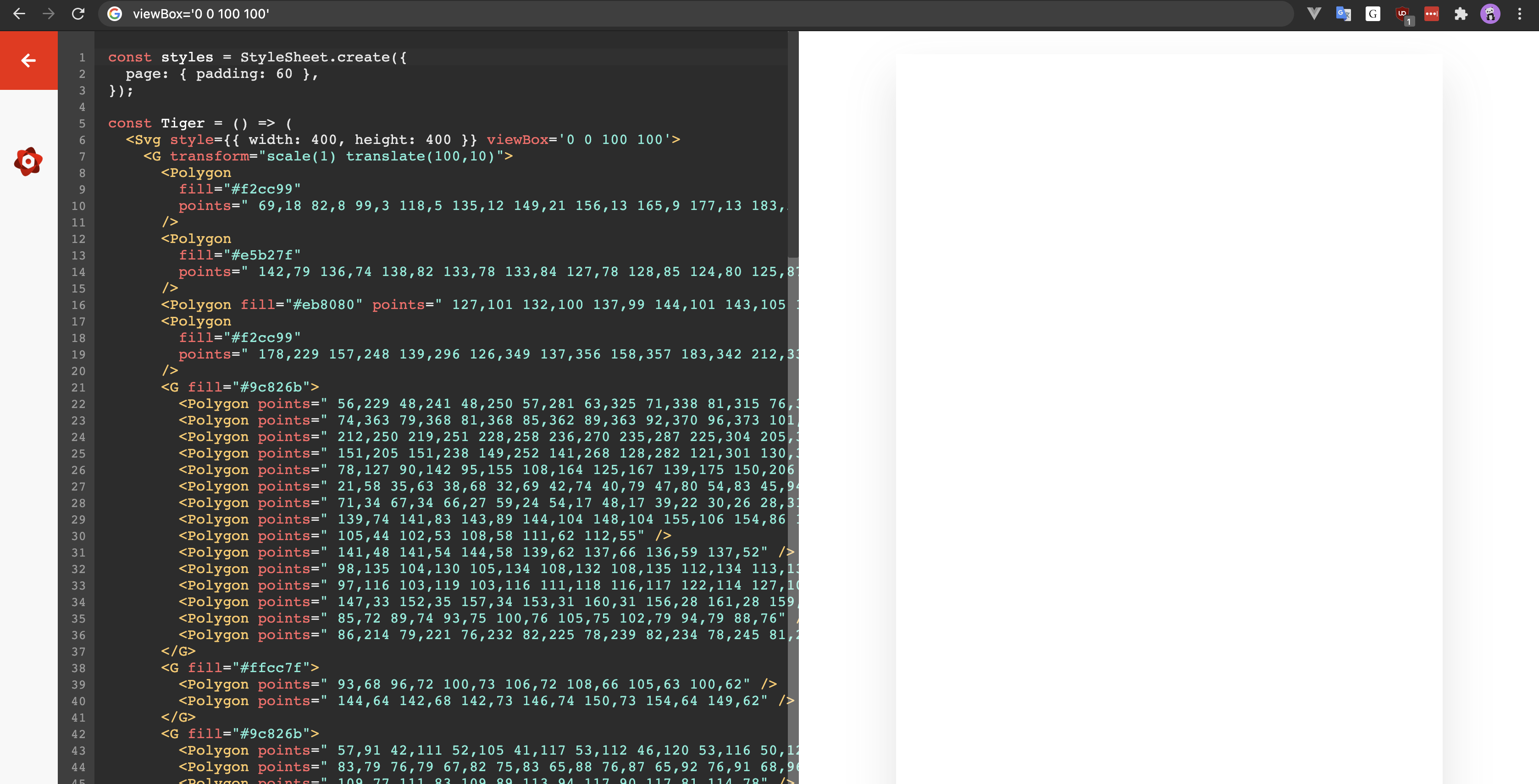Open the uBlock Origin extension

tap(1402, 13)
